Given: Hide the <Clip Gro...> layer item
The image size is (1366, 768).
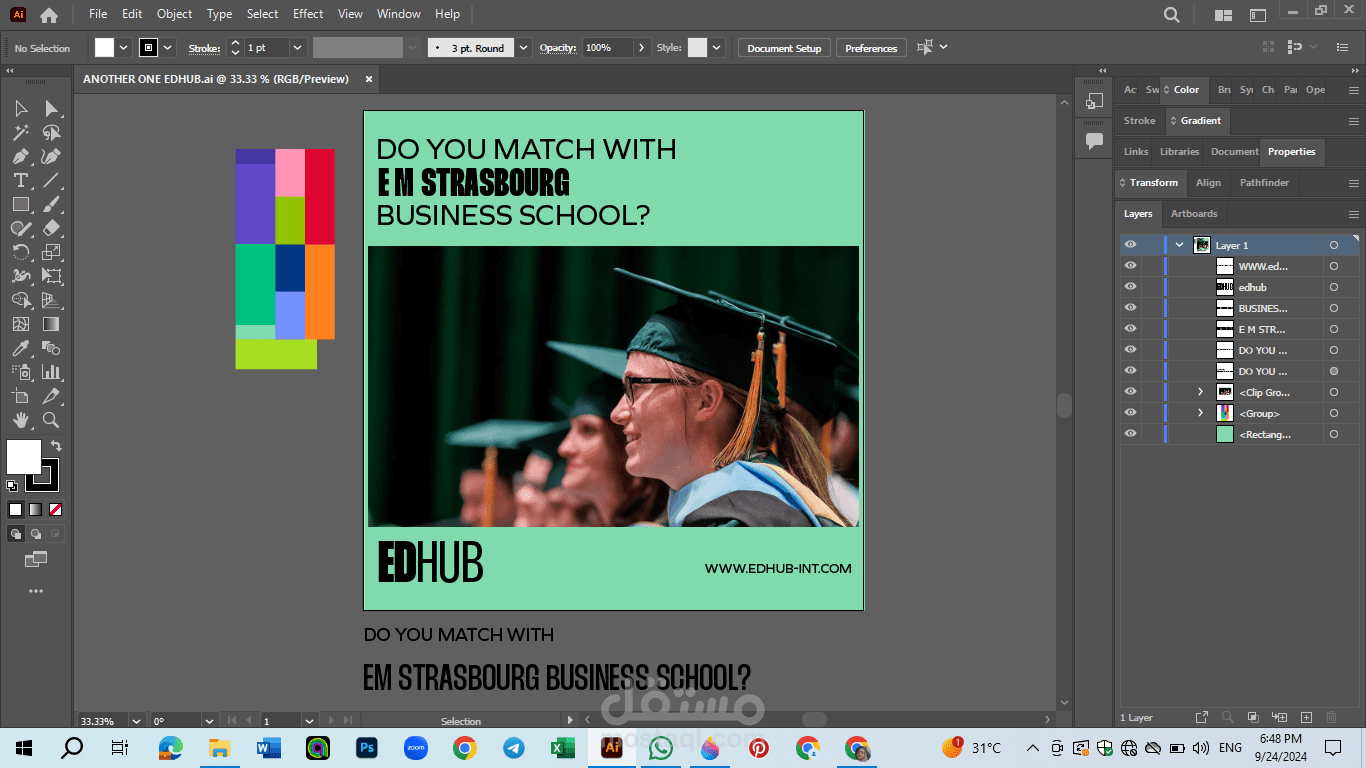Looking at the screenshot, I should (1130, 392).
